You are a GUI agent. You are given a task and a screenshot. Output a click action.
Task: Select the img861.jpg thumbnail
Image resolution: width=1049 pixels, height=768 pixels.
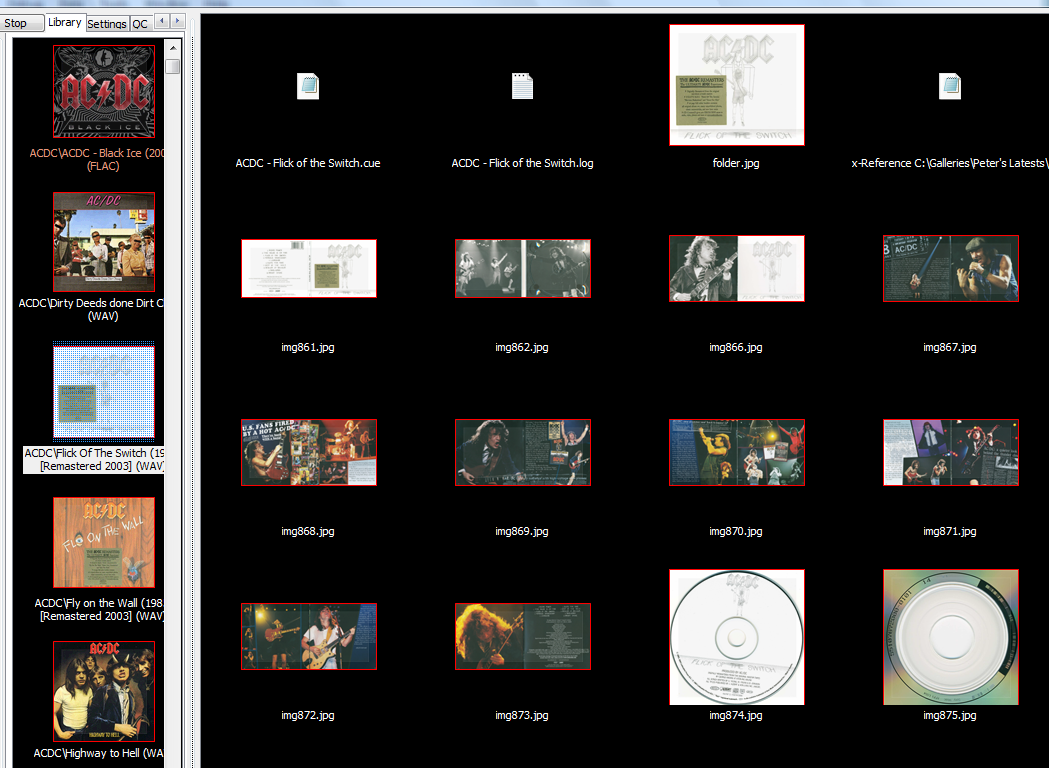(308, 268)
